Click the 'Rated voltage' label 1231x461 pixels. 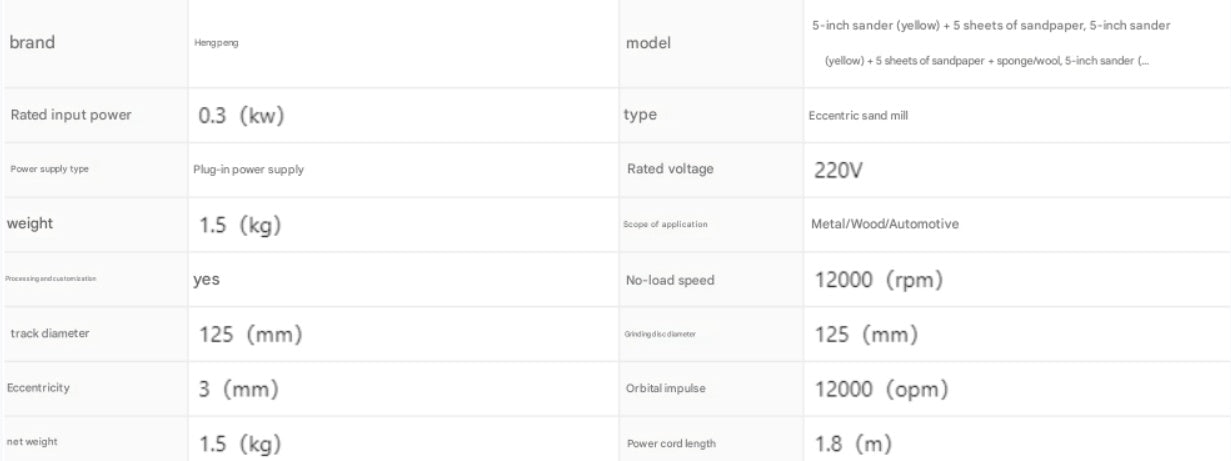670,169
